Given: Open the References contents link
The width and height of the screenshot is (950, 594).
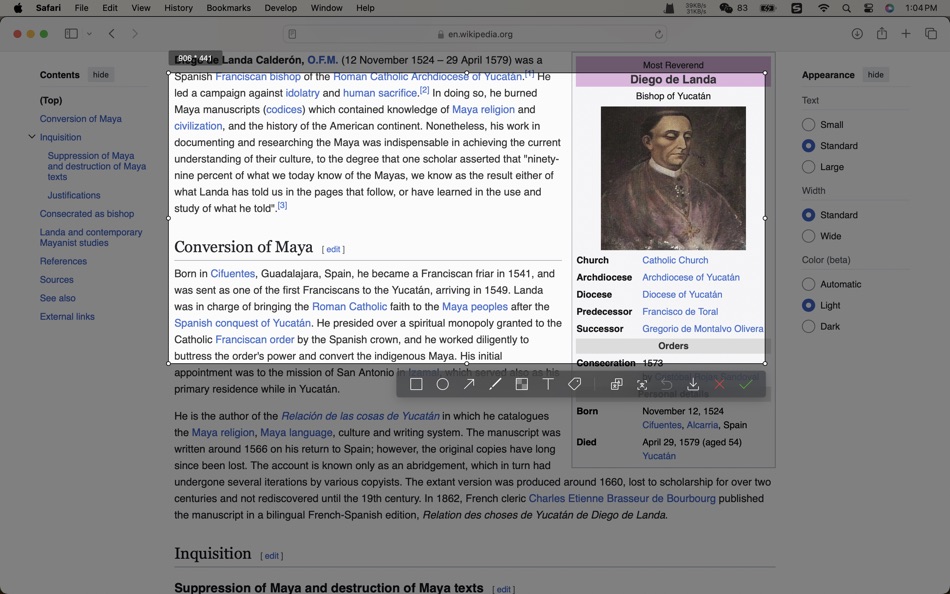Looking at the screenshot, I should 63,261.
